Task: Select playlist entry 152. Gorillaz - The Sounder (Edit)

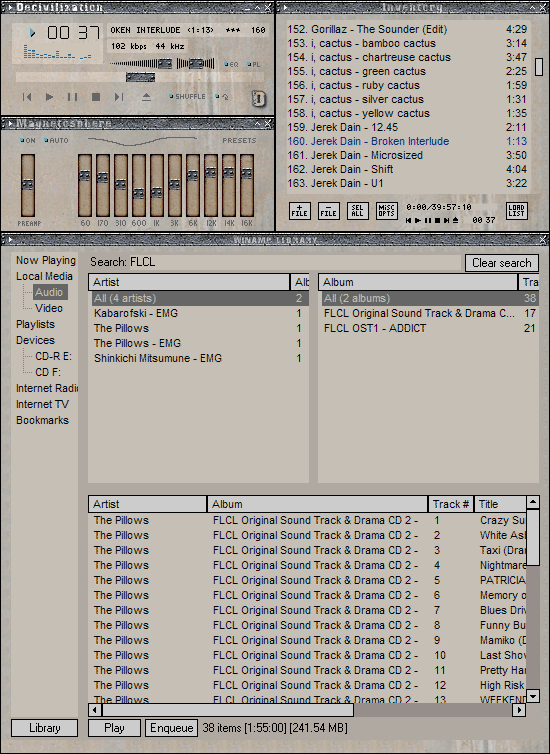Action: pos(407,29)
